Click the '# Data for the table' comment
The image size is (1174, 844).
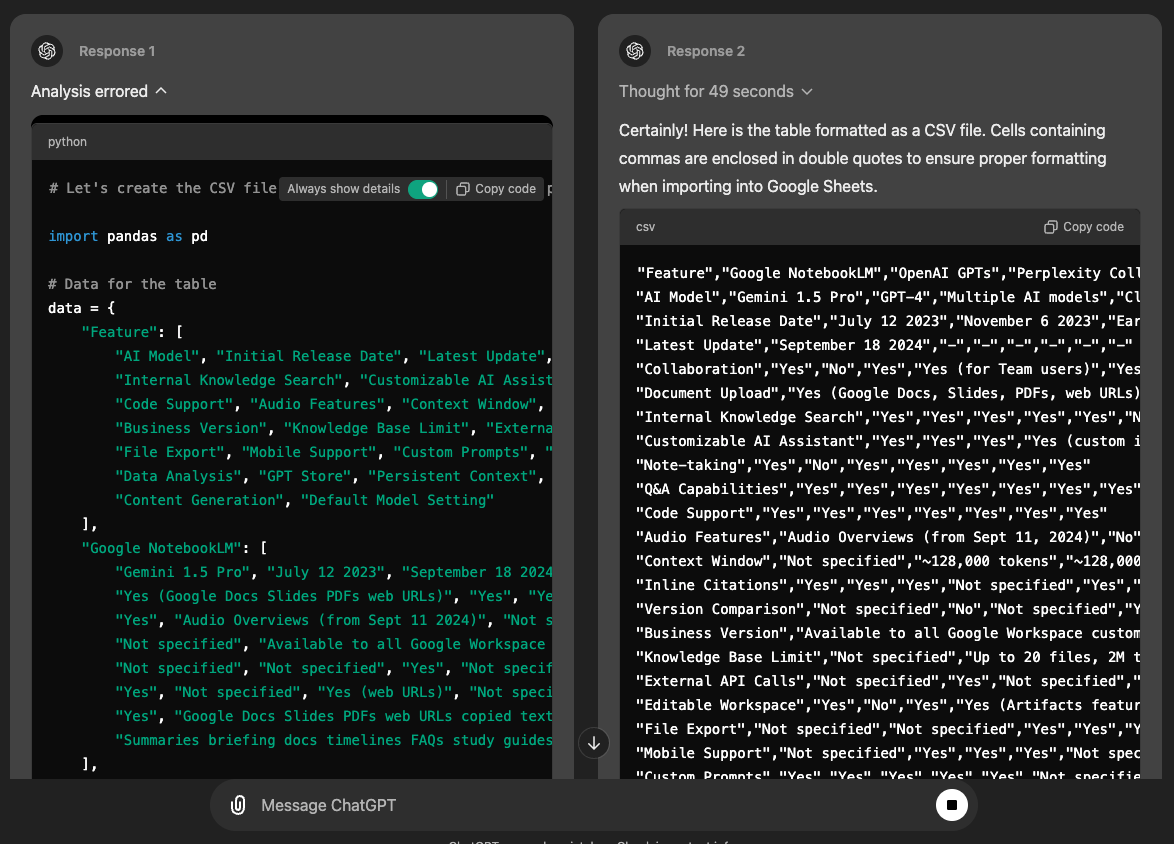coord(132,284)
